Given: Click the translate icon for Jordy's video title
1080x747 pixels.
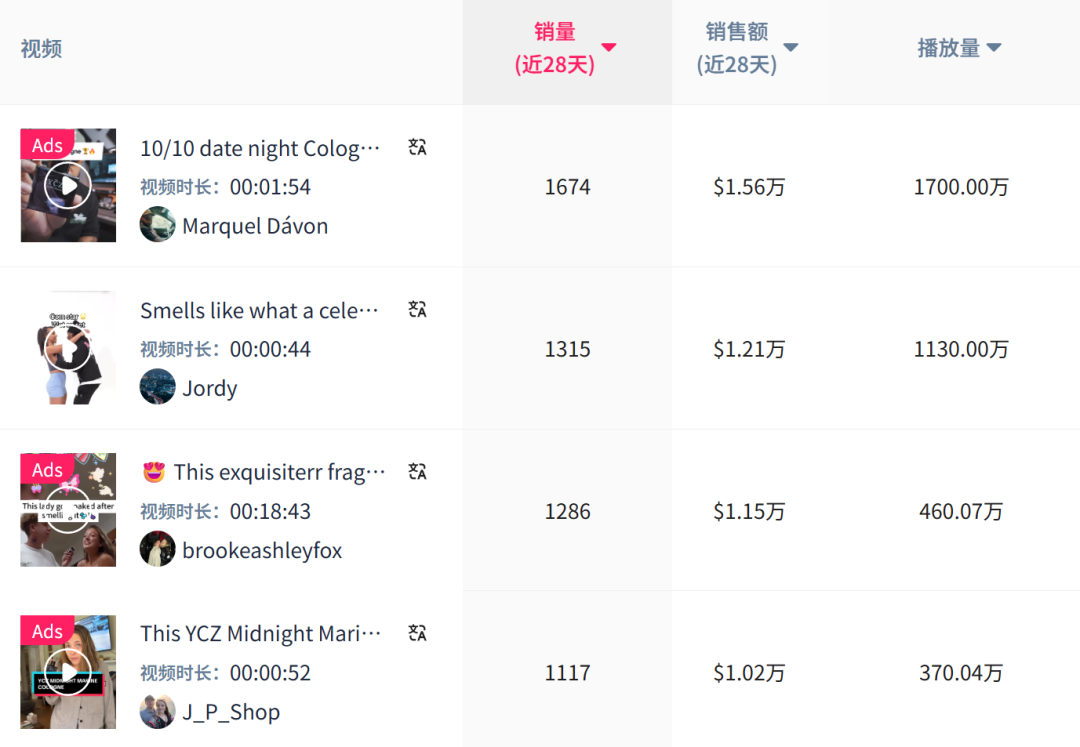Looking at the screenshot, I should point(417,309).
